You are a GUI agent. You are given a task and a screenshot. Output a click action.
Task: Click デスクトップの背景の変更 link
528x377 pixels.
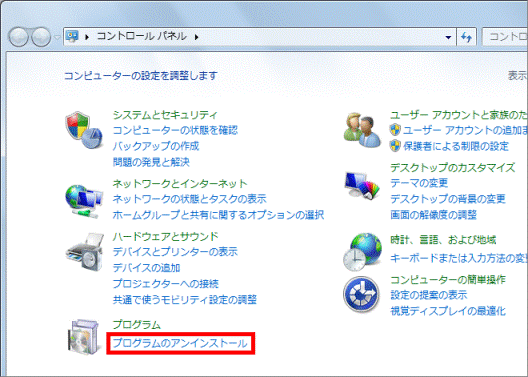pos(448,199)
